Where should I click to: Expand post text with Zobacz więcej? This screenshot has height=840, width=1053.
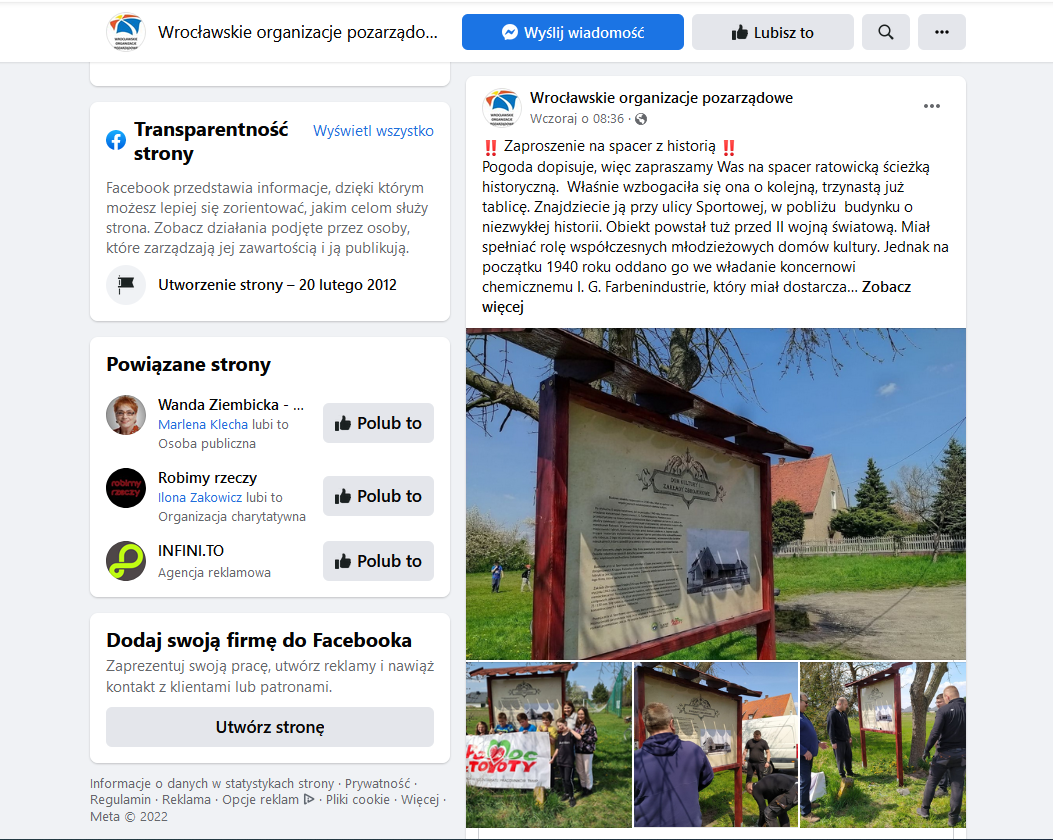[696, 297]
